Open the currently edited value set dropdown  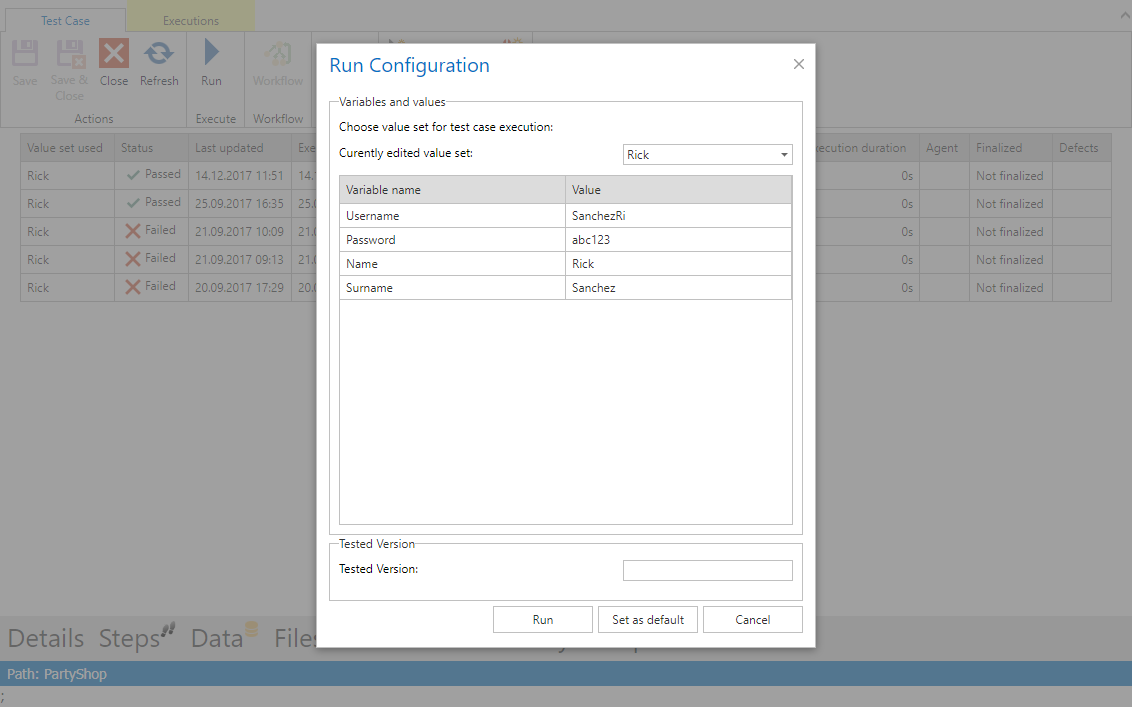coord(707,154)
